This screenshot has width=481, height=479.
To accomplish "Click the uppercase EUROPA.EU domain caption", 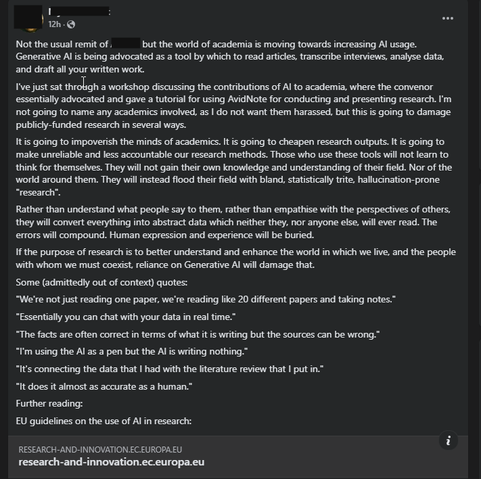I will [100, 450].
